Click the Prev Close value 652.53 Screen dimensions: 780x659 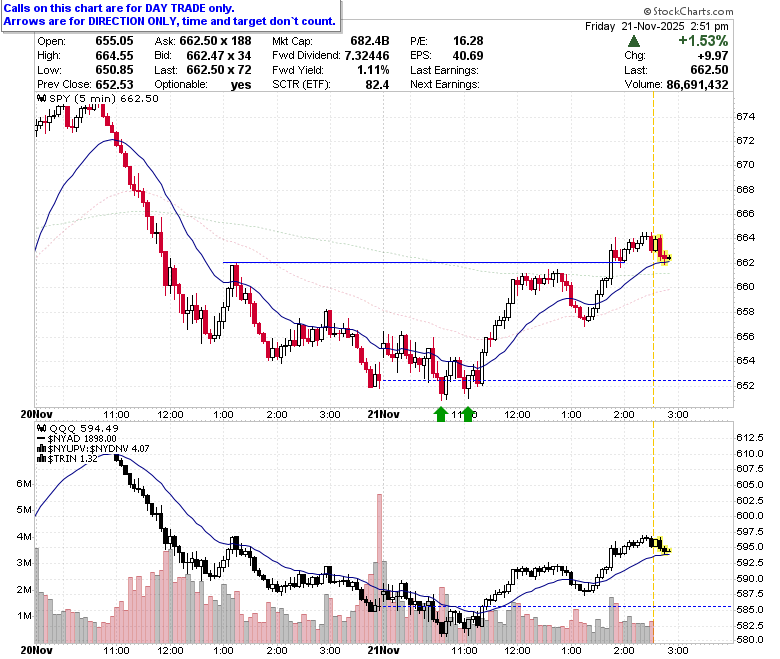114,84
